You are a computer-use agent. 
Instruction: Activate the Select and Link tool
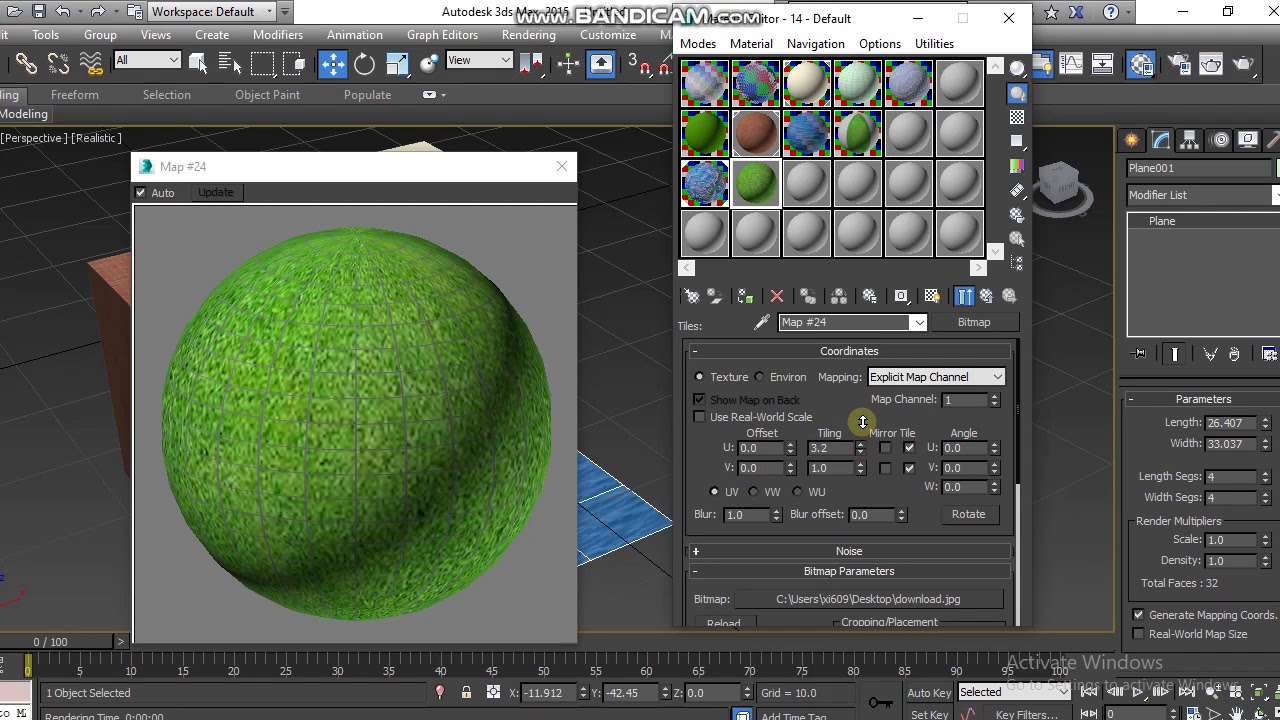pyautogui.click(x=26, y=64)
